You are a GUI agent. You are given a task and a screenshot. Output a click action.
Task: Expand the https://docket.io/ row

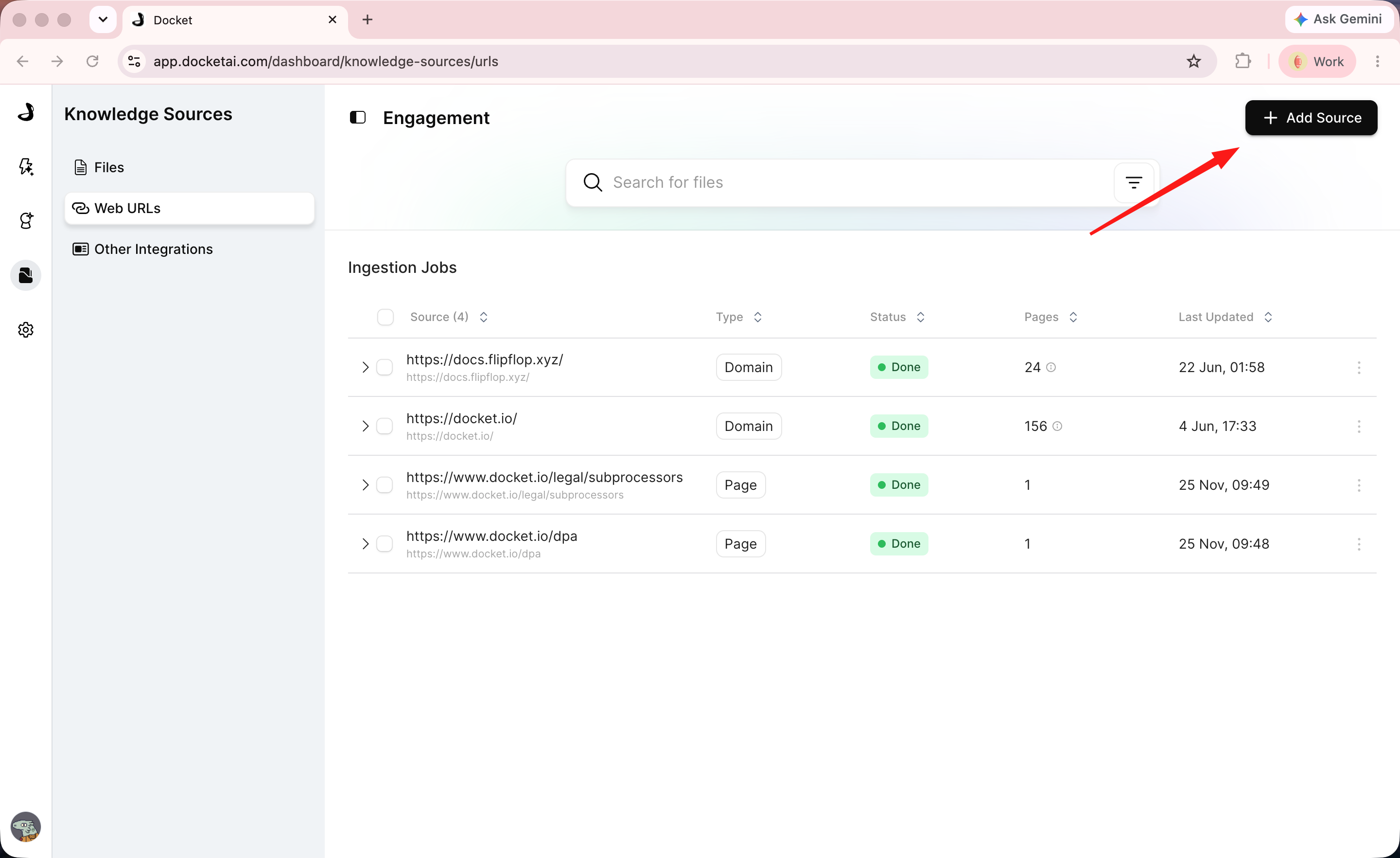[365, 426]
